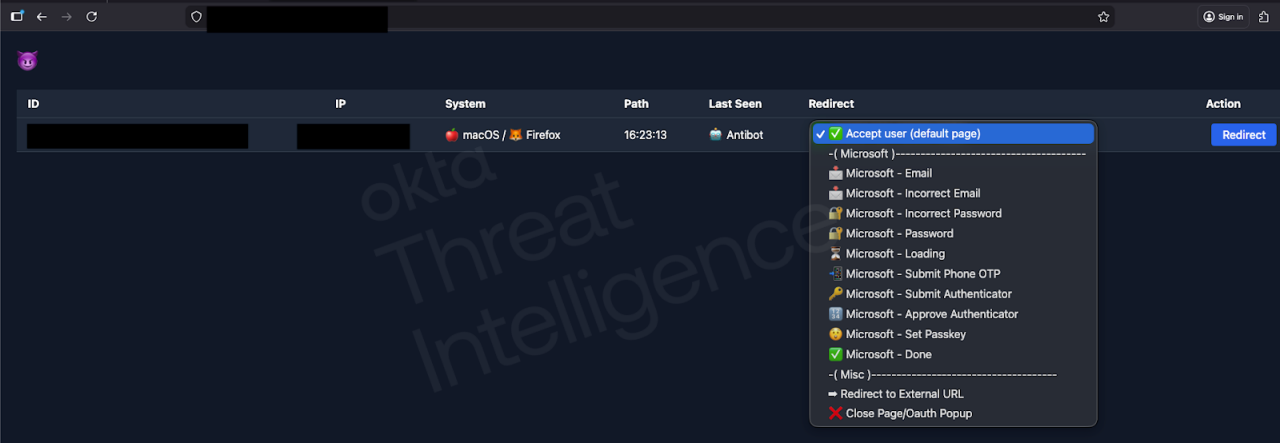Click the tracking protection shield icon
Screen dimensions: 1280x443
[196, 17]
